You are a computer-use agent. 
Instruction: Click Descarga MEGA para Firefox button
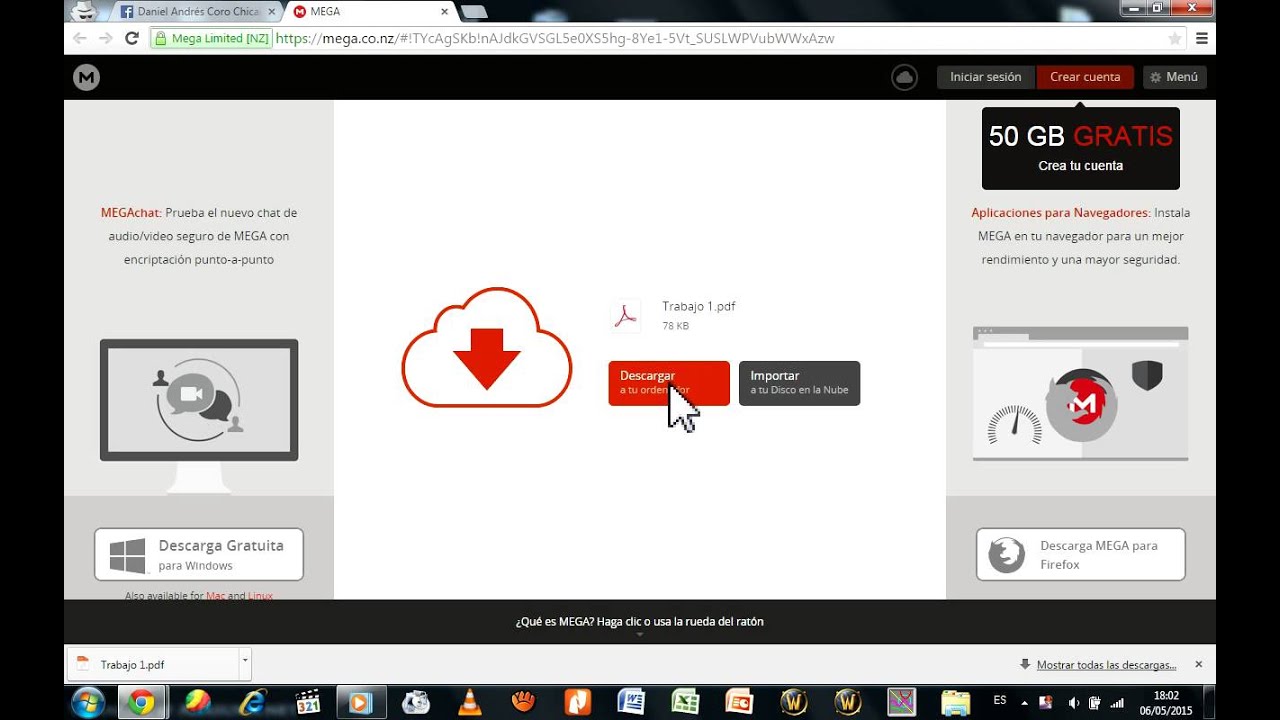1081,555
